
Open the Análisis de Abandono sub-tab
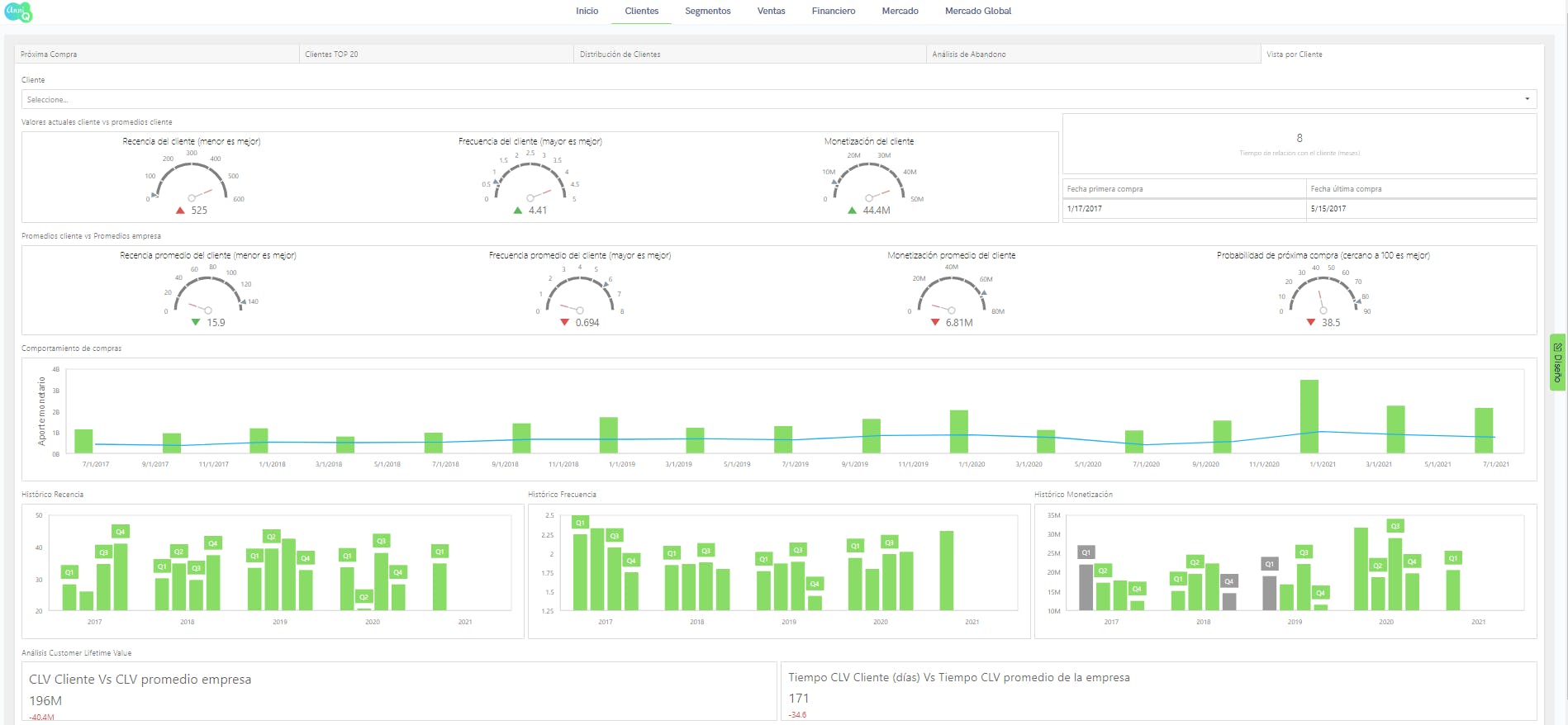(x=1094, y=54)
